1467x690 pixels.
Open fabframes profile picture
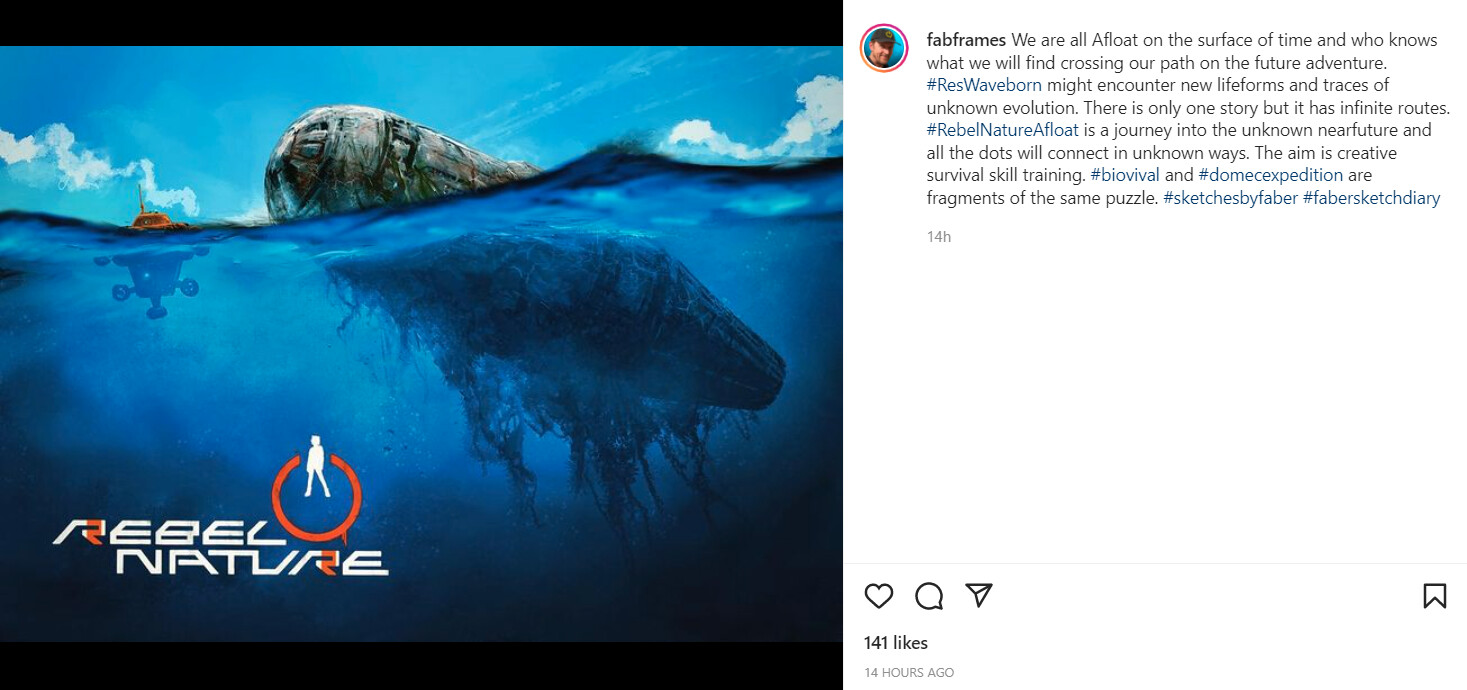tap(884, 48)
